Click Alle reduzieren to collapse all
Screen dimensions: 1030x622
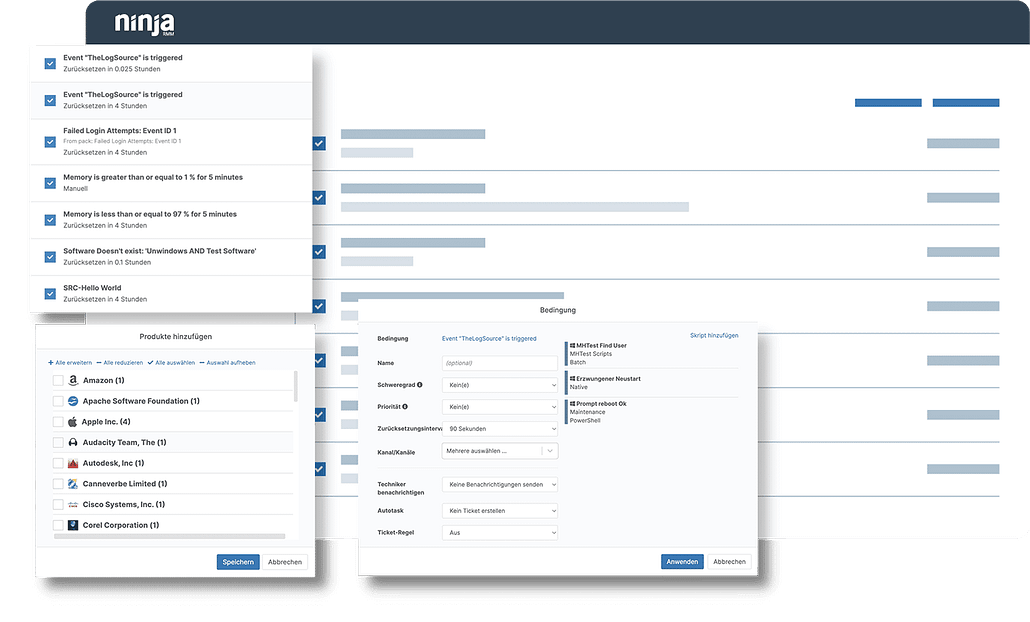pos(120,363)
